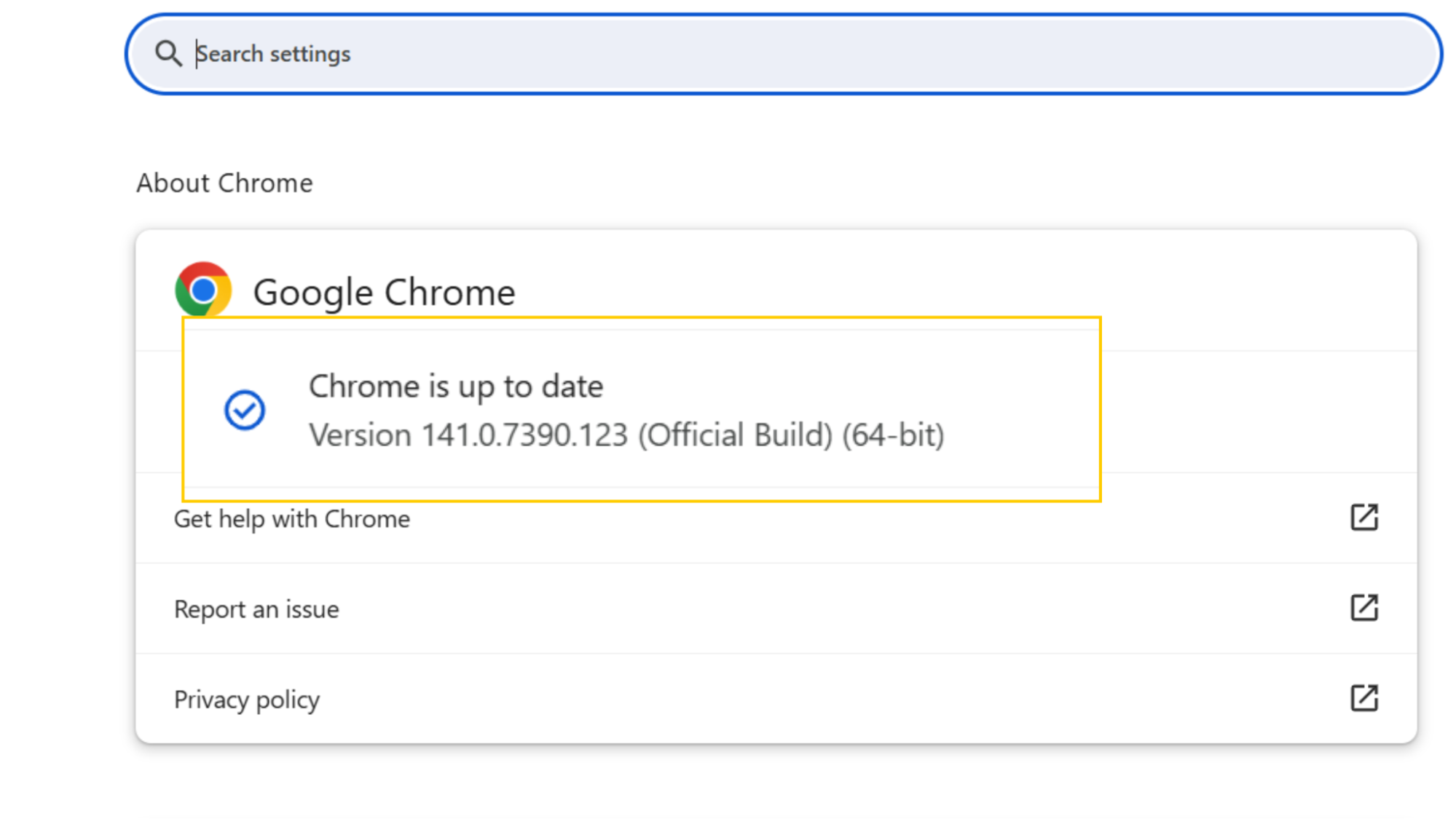This screenshot has width=1456, height=819.
Task: Open the Privacy policy page
Action: point(246,699)
